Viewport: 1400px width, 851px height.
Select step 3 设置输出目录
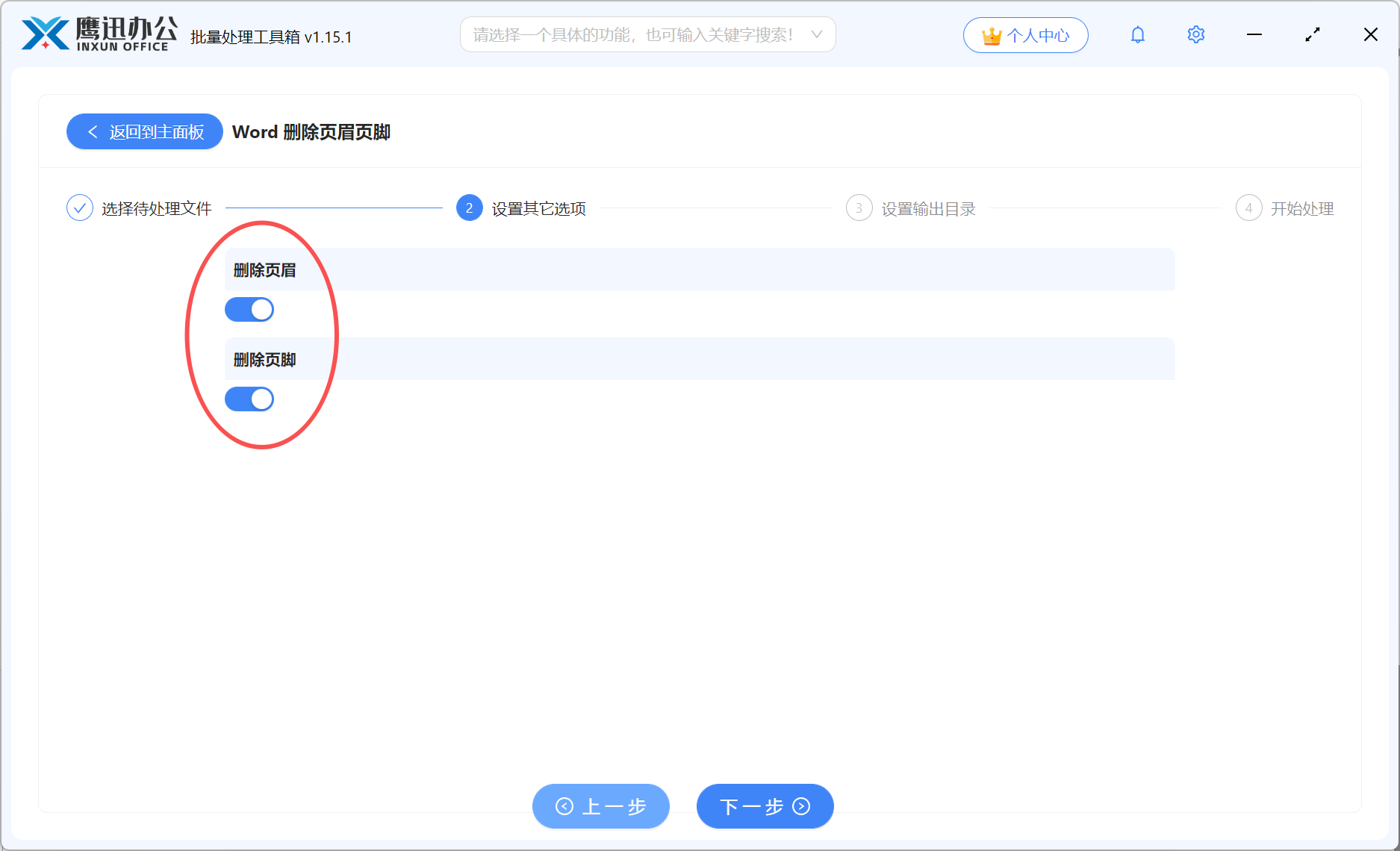911,208
